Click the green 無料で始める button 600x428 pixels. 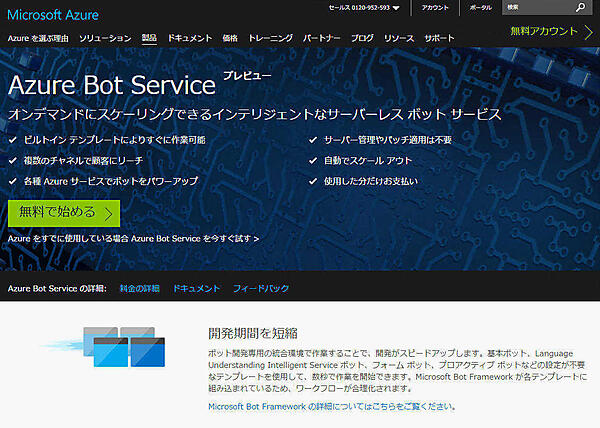64,213
